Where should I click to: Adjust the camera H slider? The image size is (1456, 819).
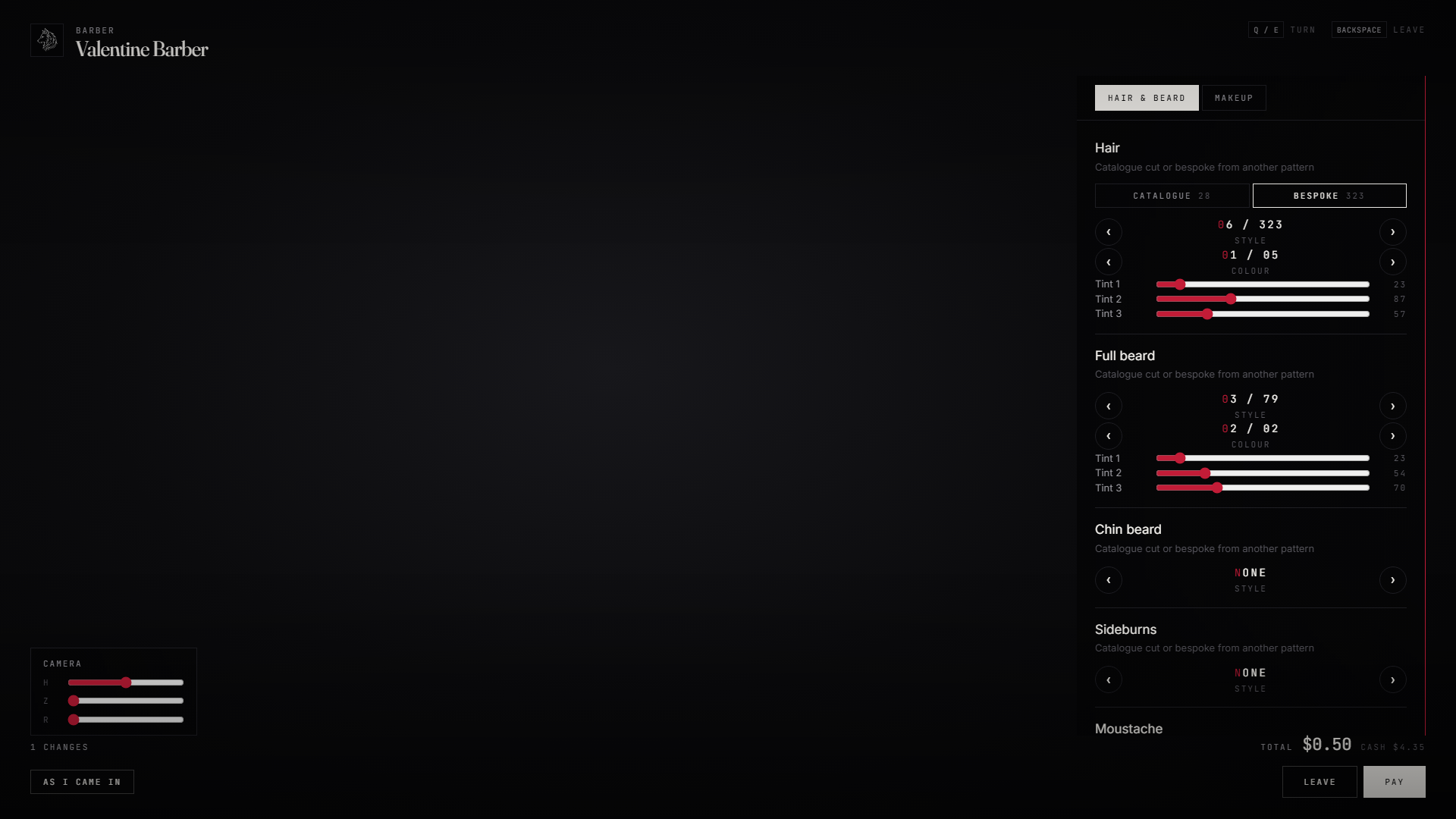[x=126, y=682]
